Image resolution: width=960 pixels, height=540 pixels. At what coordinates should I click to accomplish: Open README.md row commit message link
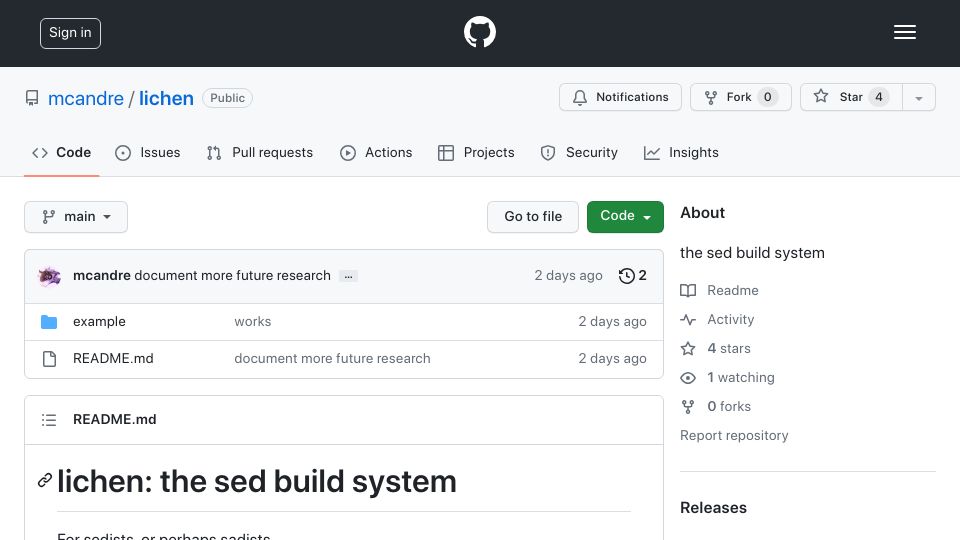[x=332, y=358]
